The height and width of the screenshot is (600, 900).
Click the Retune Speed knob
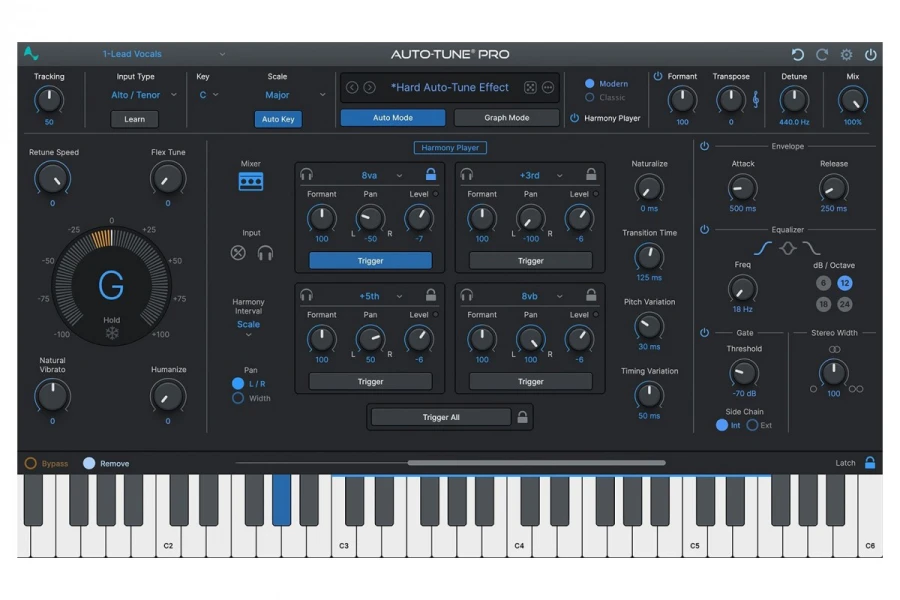coord(53,179)
